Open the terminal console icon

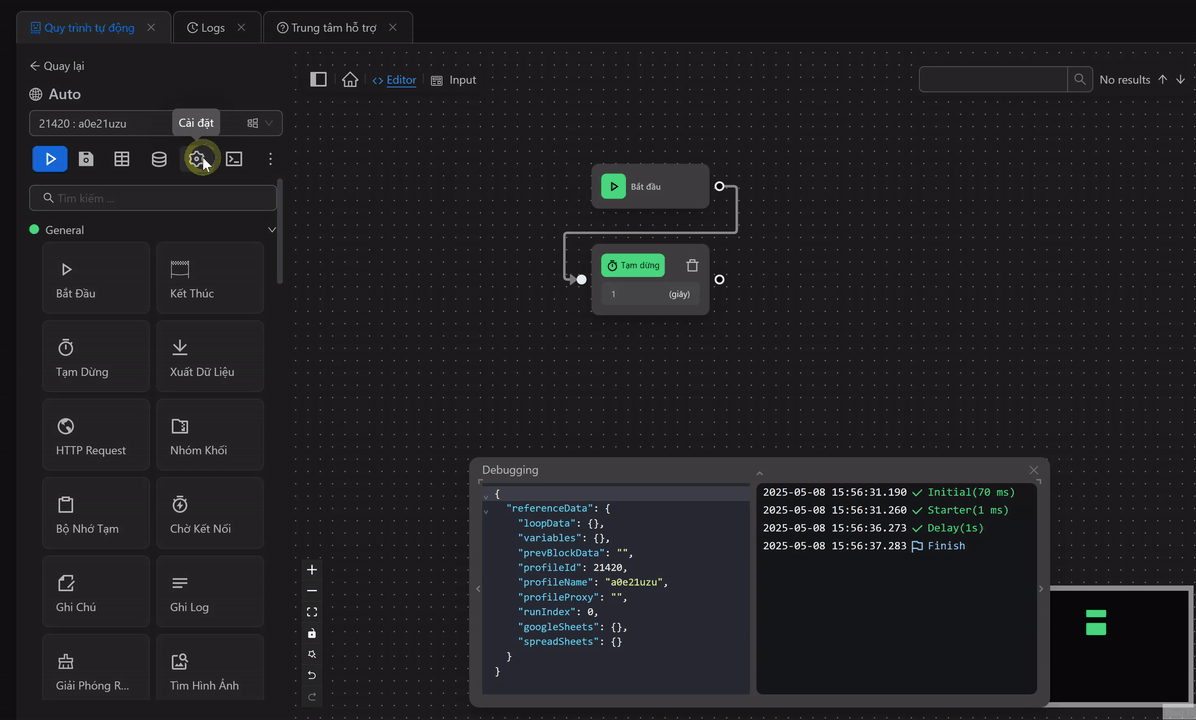(233, 158)
